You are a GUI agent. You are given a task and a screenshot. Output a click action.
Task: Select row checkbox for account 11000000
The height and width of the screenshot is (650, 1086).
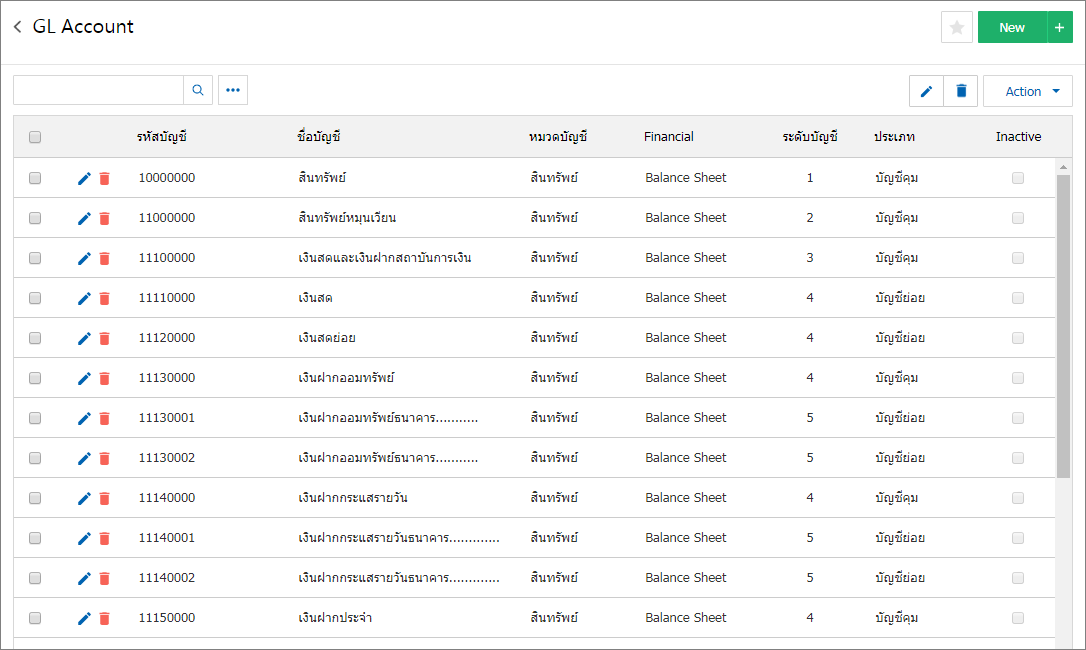click(35, 218)
